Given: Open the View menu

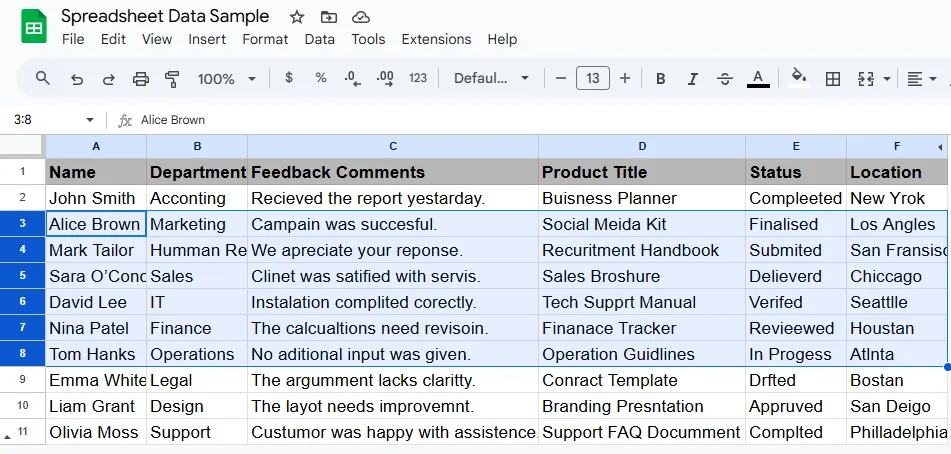Looking at the screenshot, I should coord(156,39).
